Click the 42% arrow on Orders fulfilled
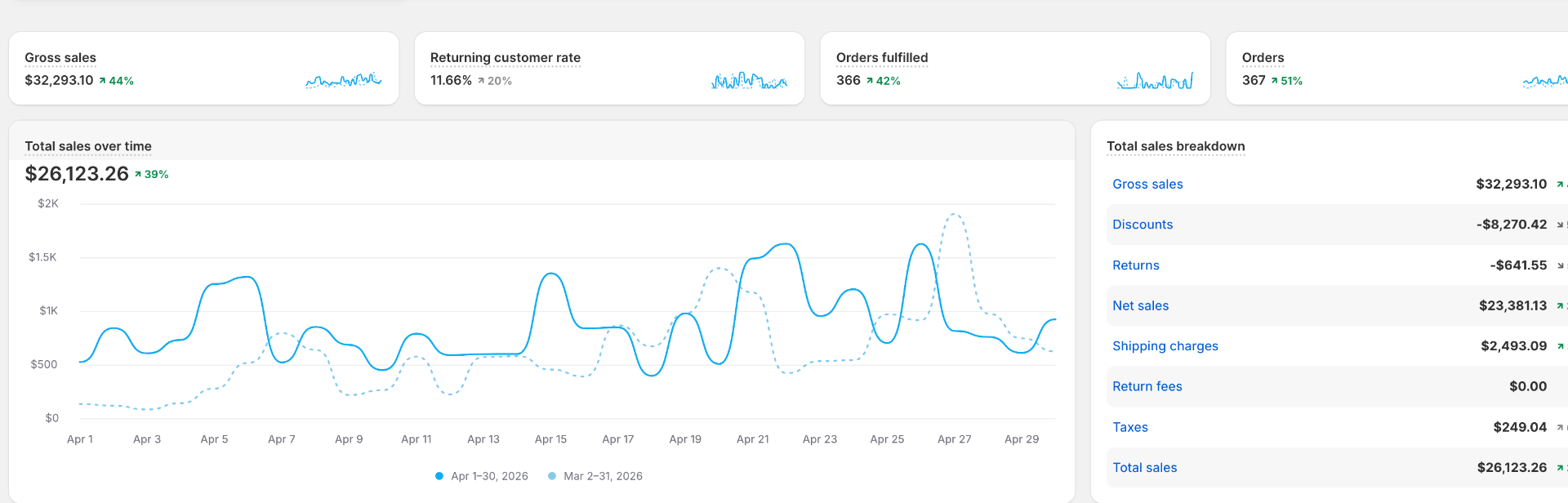Image resolution: width=1568 pixels, height=503 pixels. [884, 81]
